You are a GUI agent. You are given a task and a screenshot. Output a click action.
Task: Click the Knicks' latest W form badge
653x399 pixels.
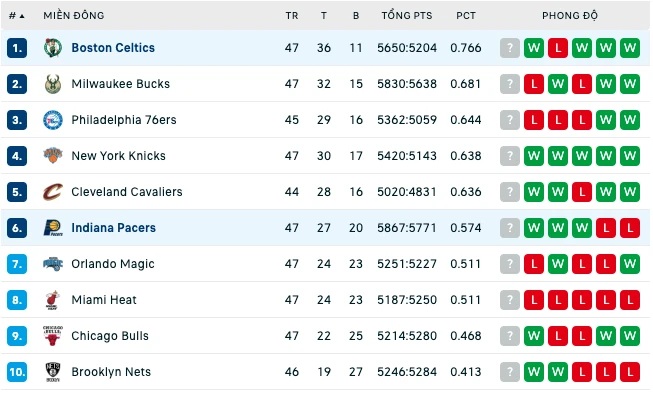coord(534,156)
